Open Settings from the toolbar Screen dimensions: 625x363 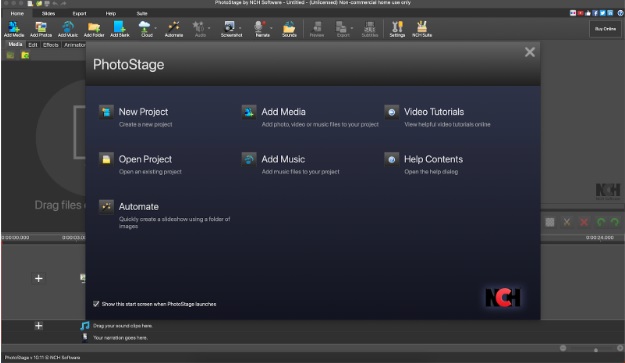397,29
